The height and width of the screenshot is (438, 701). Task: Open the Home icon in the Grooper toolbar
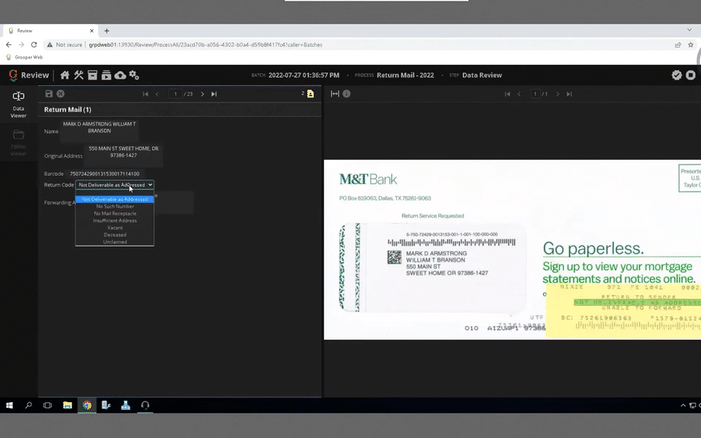pos(65,75)
